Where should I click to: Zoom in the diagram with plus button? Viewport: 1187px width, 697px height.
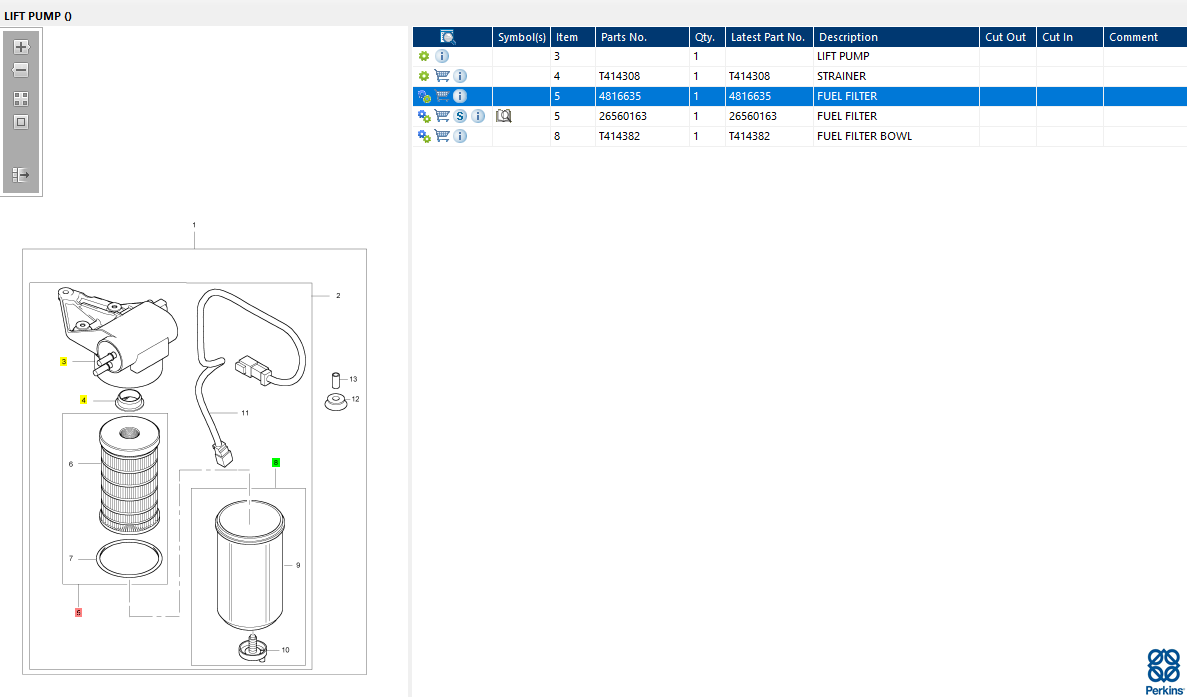coord(21,47)
